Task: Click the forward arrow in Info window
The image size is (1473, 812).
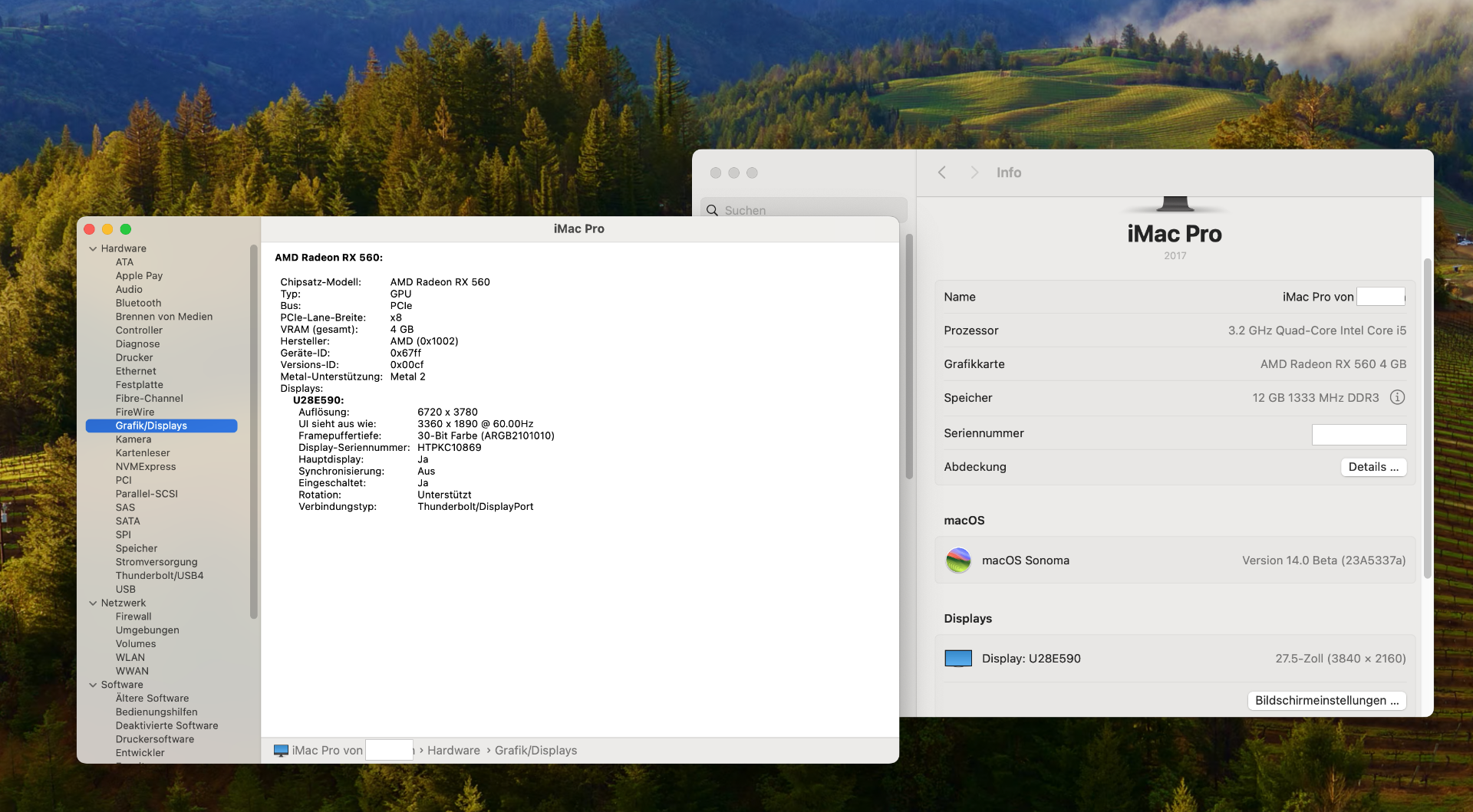Action: point(974,173)
